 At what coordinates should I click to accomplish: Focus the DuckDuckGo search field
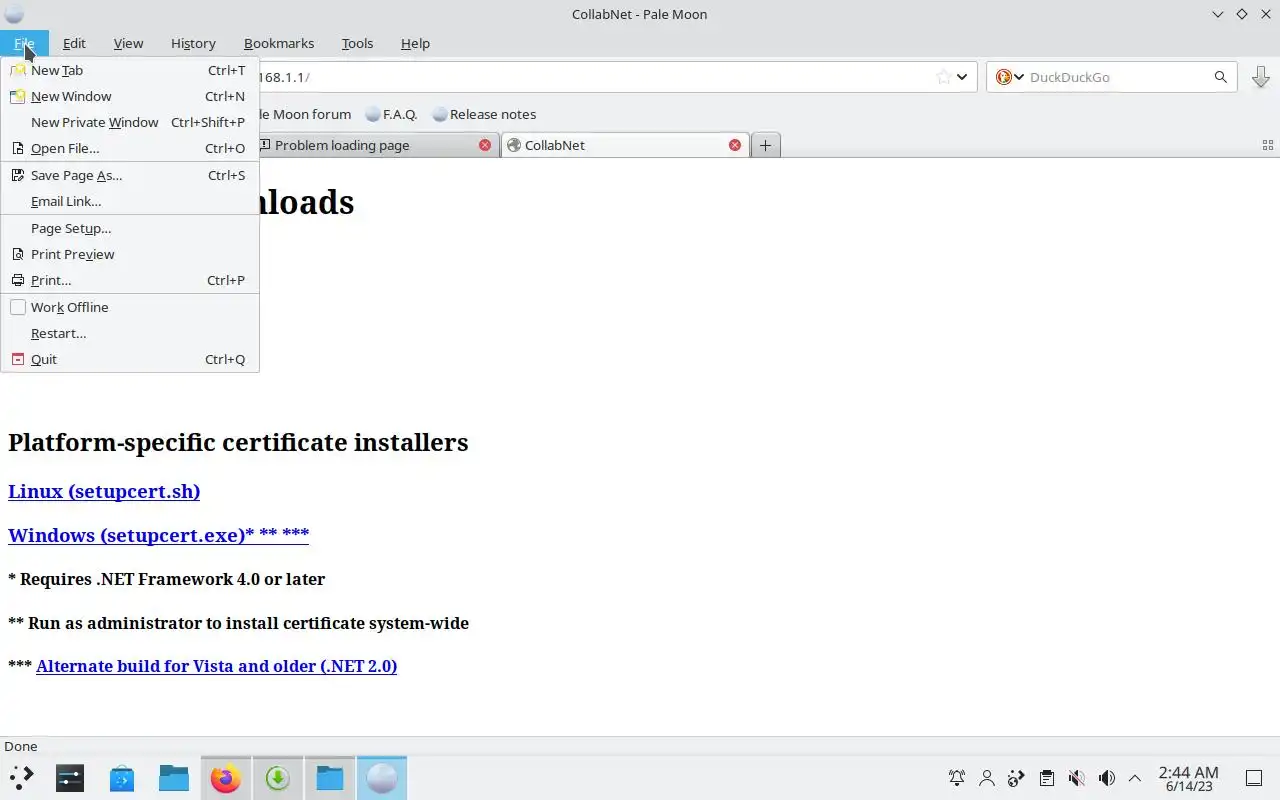click(x=1118, y=77)
